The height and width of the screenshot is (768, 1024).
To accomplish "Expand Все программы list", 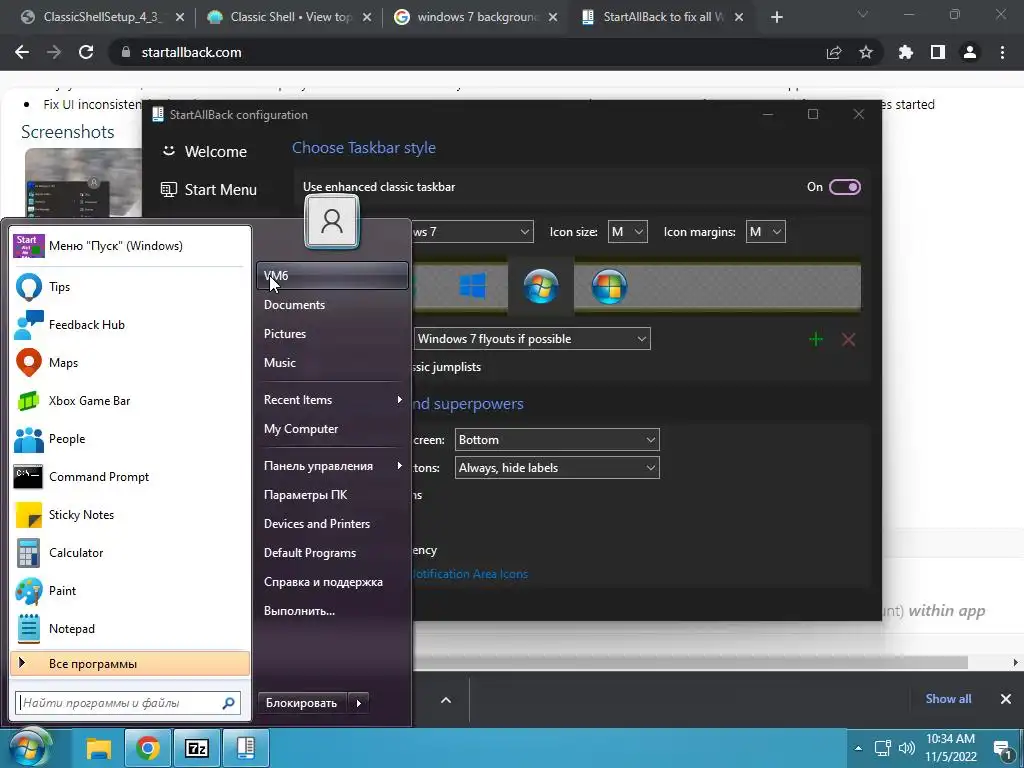I will 131,664.
